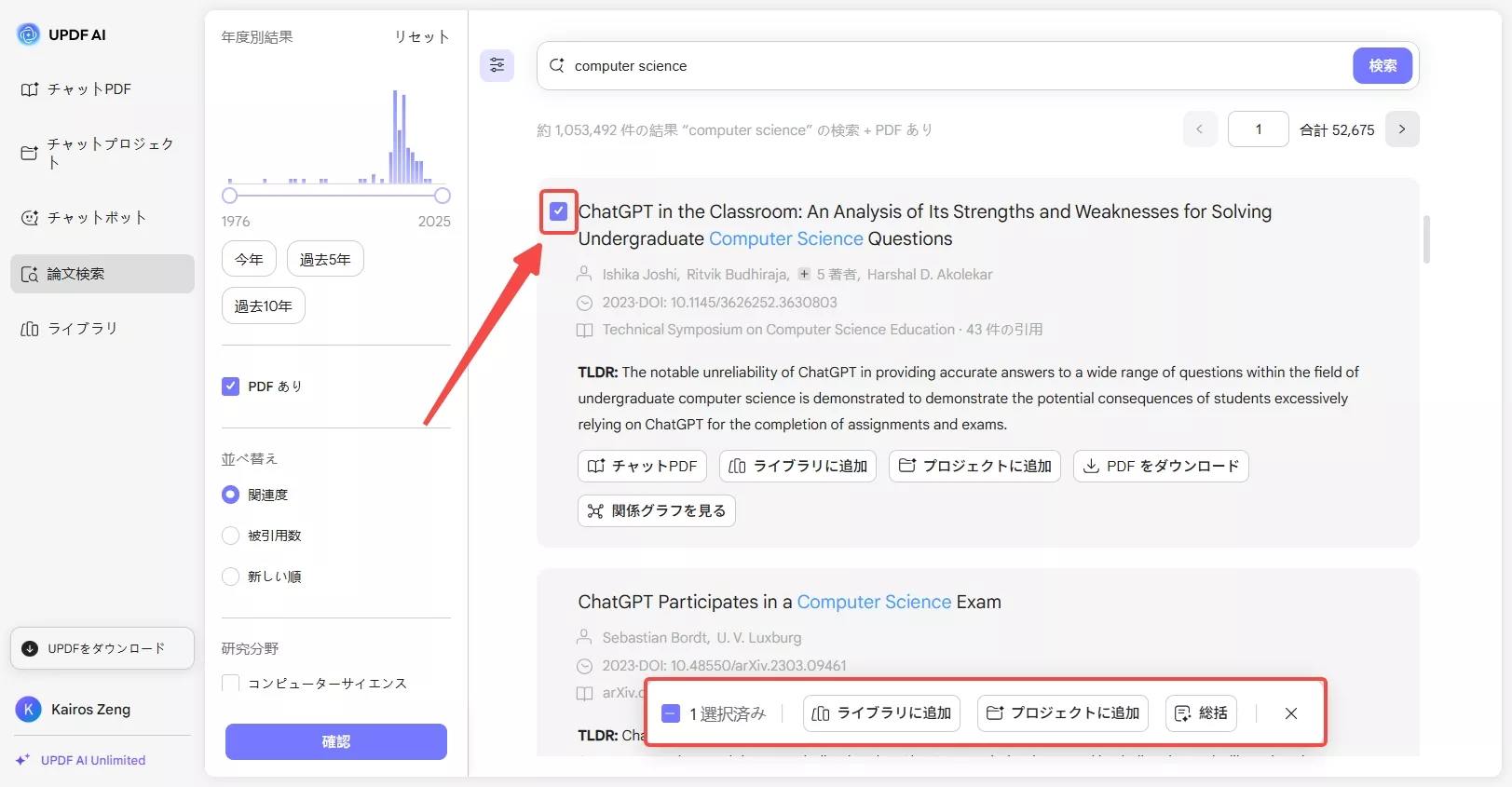Check the コンピューターサイエンス field checkbox
Image resolution: width=1512 pixels, height=787 pixels.
tap(230, 683)
